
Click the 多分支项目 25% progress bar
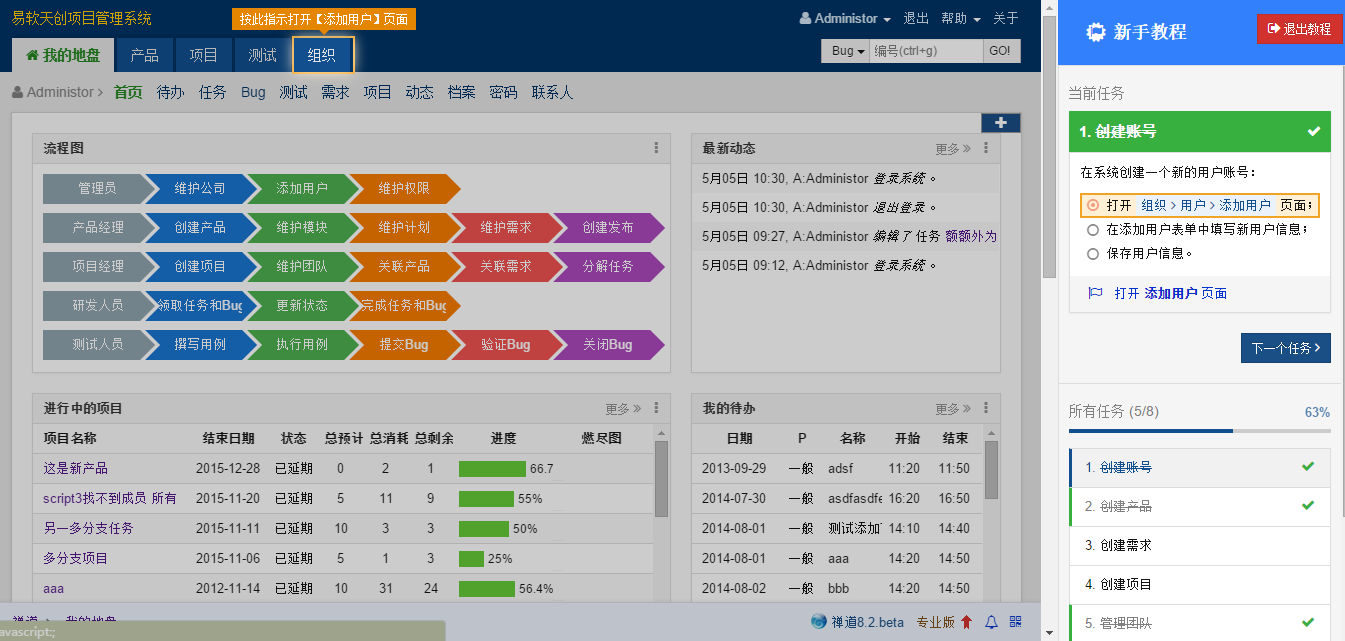point(471,558)
